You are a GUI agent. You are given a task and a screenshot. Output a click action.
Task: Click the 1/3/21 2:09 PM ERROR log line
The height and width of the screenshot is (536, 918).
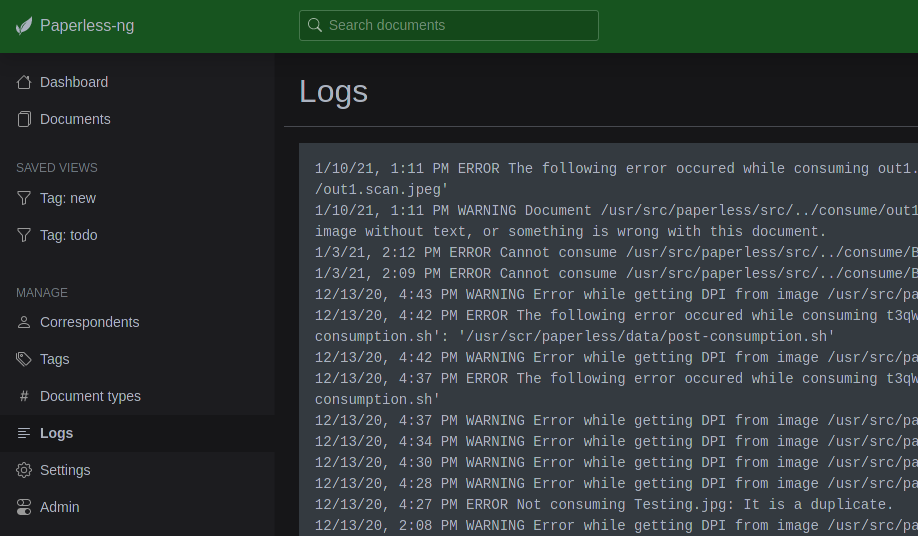pyautogui.click(x=616, y=274)
